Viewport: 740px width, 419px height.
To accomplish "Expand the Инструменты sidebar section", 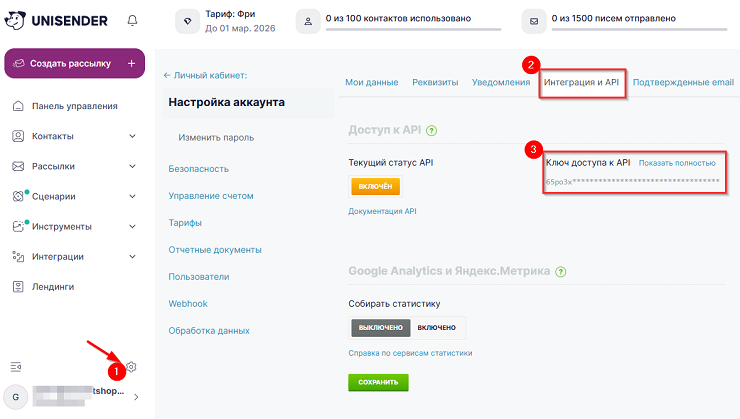I will (x=132, y=226).
